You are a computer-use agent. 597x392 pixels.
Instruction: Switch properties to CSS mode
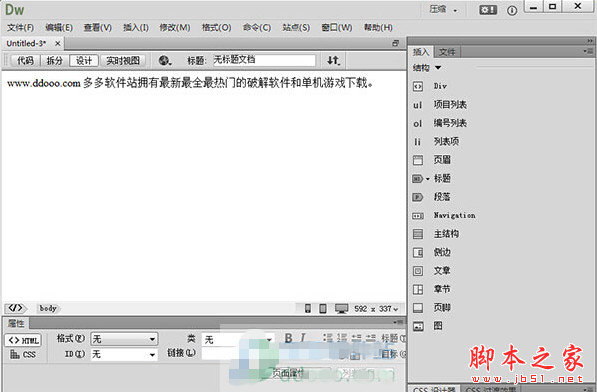pyautogui.click(x=23, y=355)
